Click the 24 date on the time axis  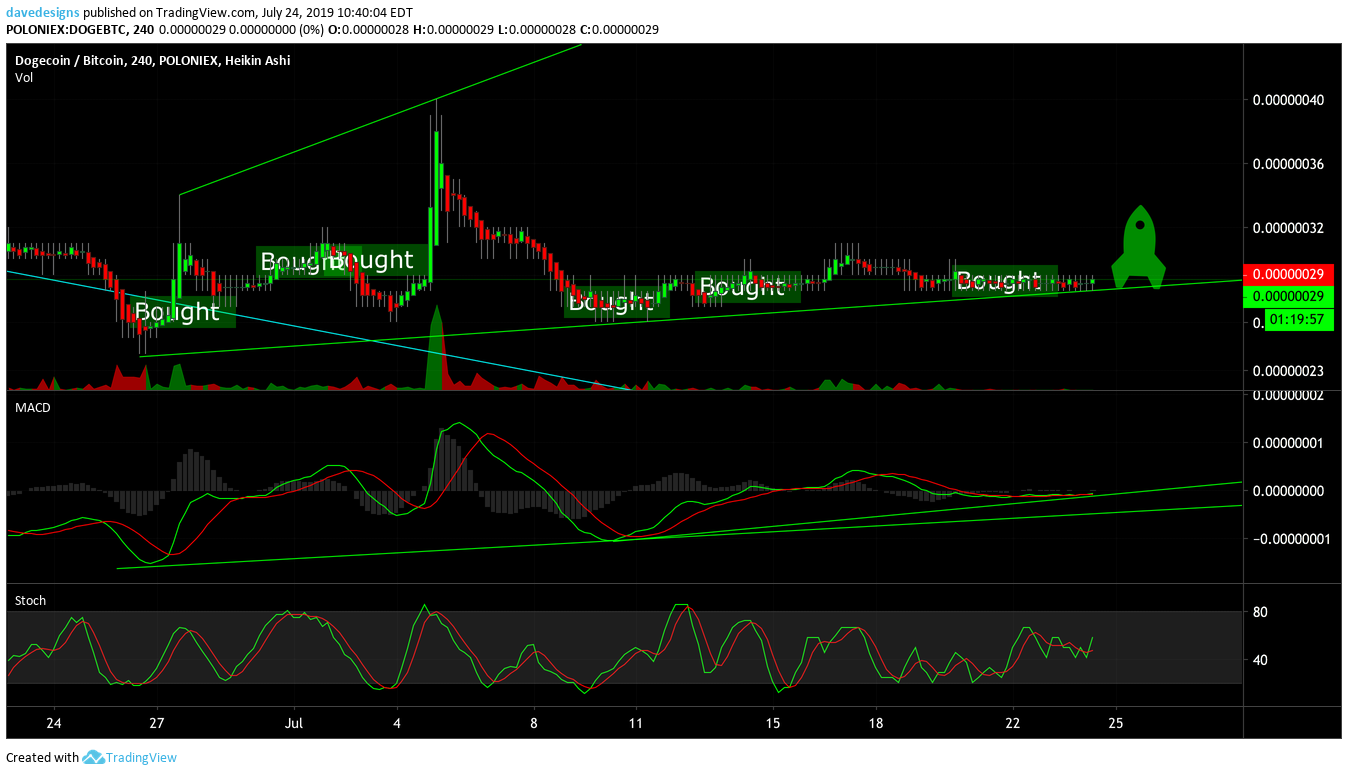pyautogui.click(x=54, y=723)
